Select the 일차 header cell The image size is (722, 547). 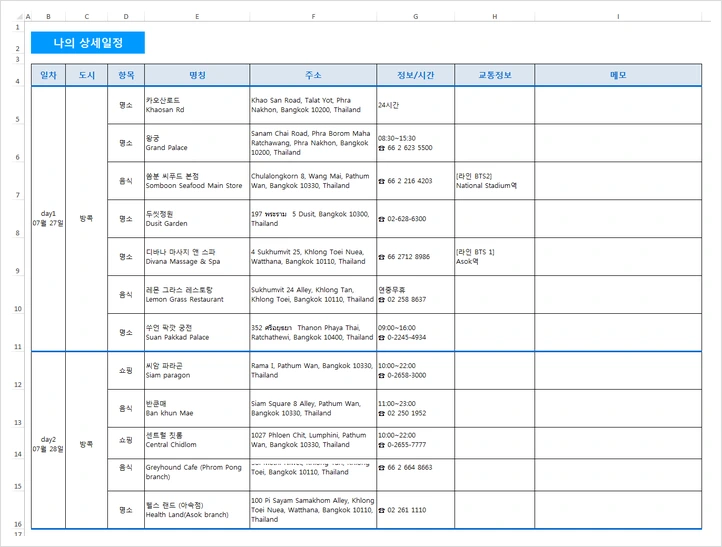point(48,75)
